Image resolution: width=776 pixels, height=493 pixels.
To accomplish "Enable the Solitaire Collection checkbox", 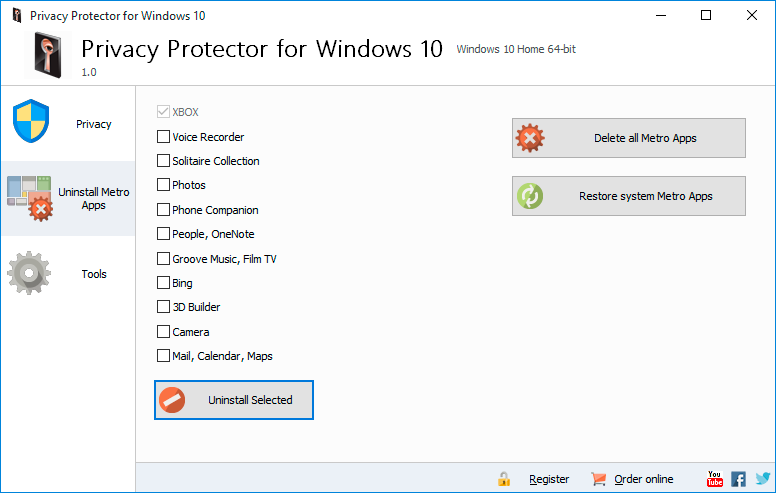I will click(x=163, y=161).
